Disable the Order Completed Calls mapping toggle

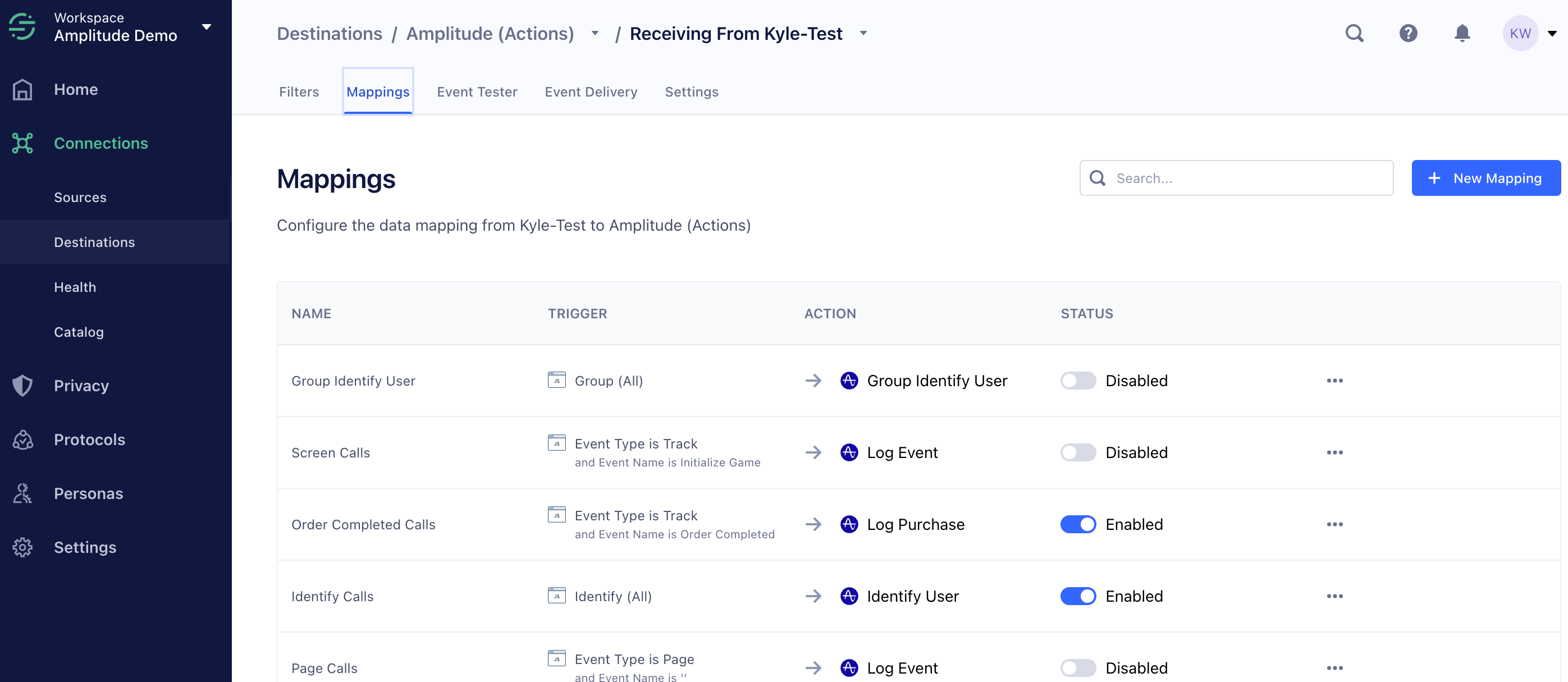tap(1077, 524)
